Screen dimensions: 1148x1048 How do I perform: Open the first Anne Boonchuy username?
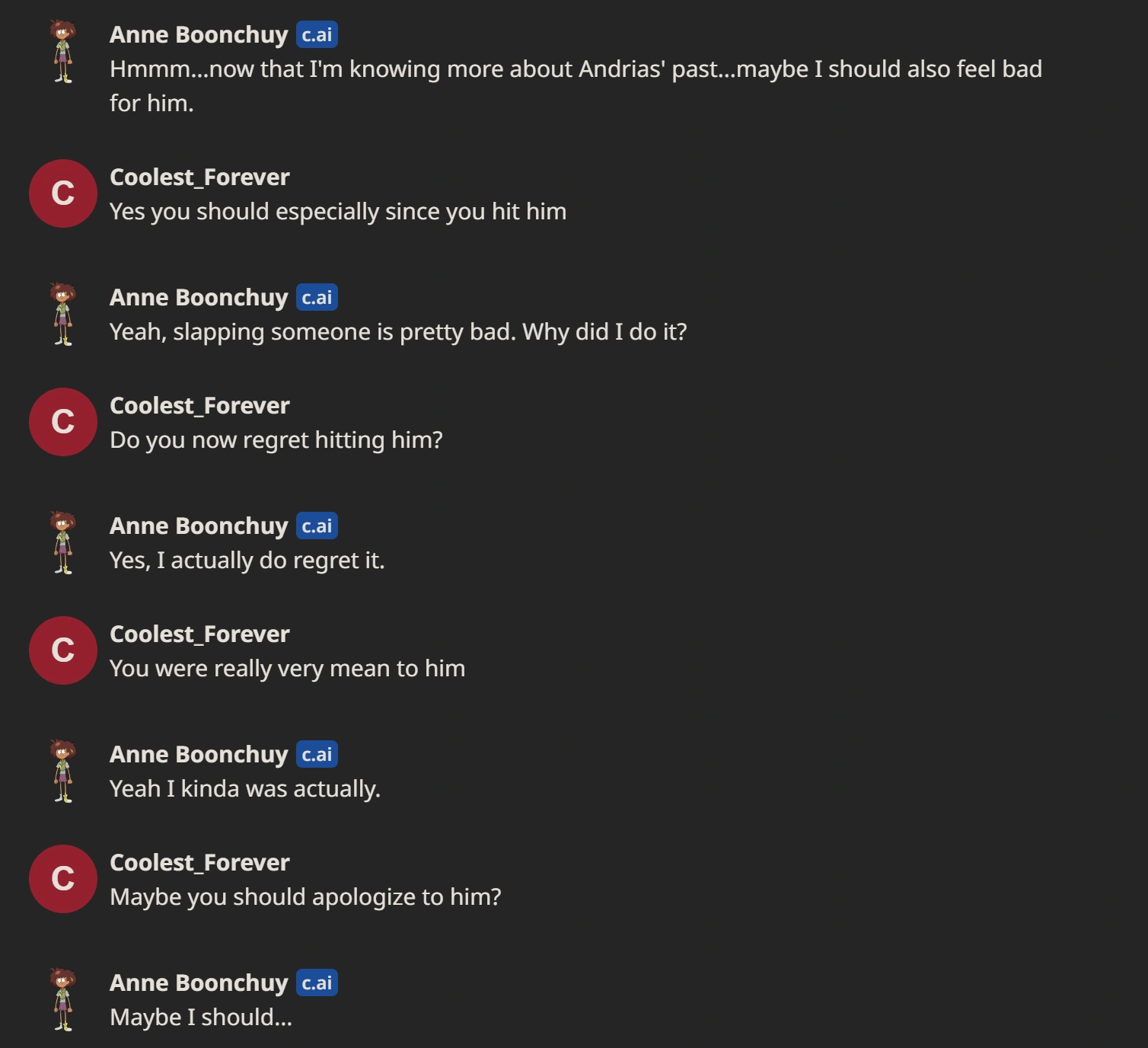(x=198, y=34)
